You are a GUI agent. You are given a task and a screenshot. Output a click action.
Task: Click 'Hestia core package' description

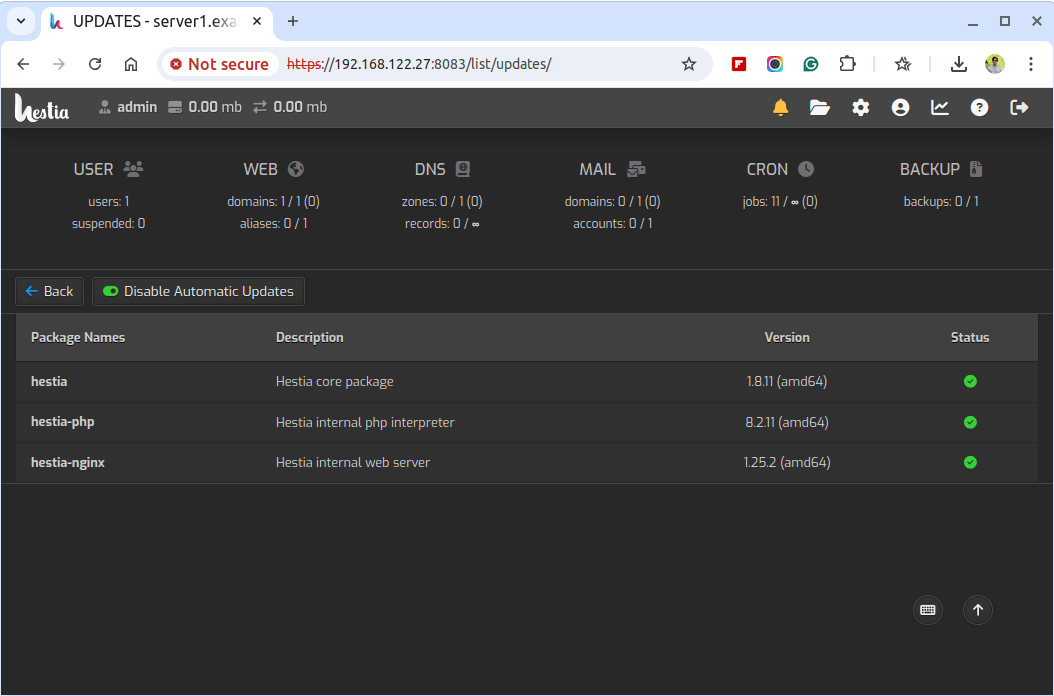[x=335, y=381]
